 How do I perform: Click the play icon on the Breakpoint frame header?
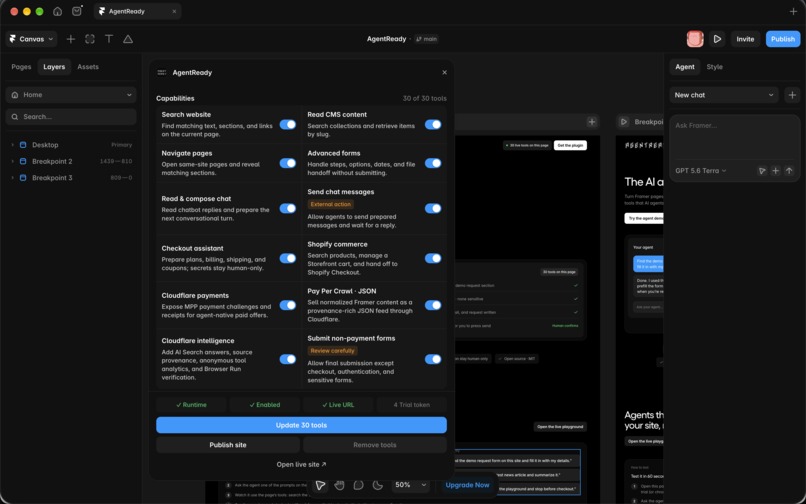(624, 122)
